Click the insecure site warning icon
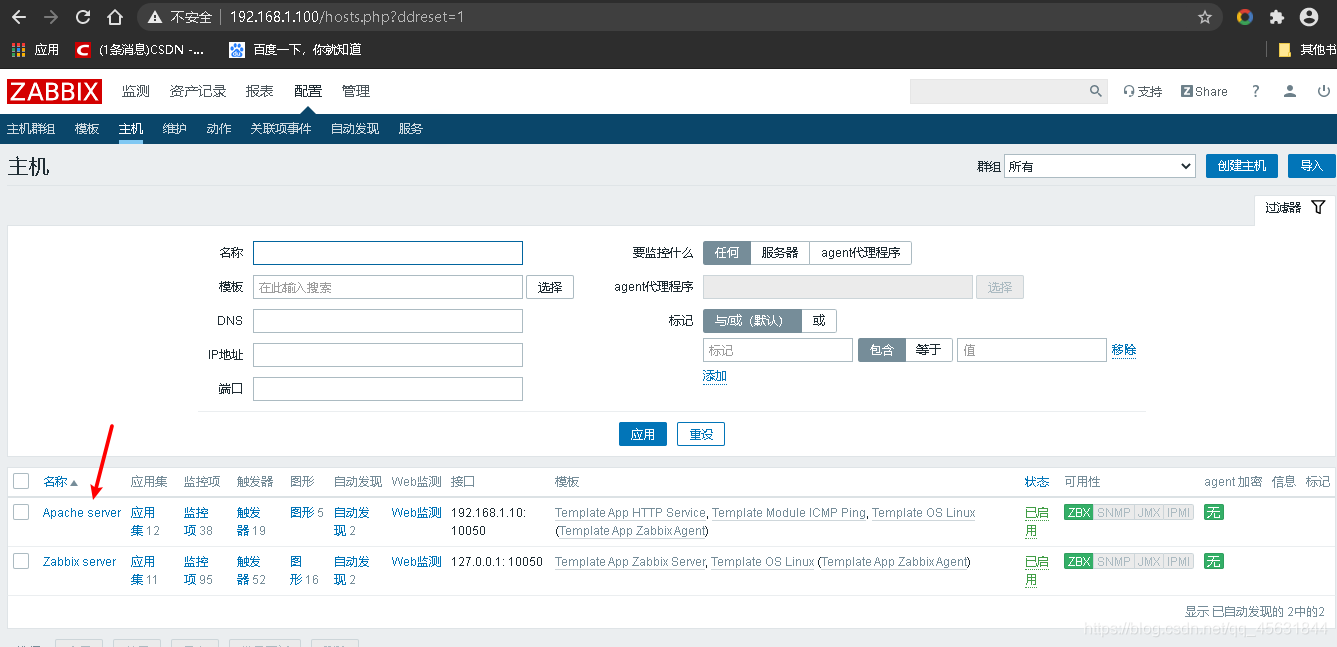The width and height of the screenshot is (1337, 647). 154,17
